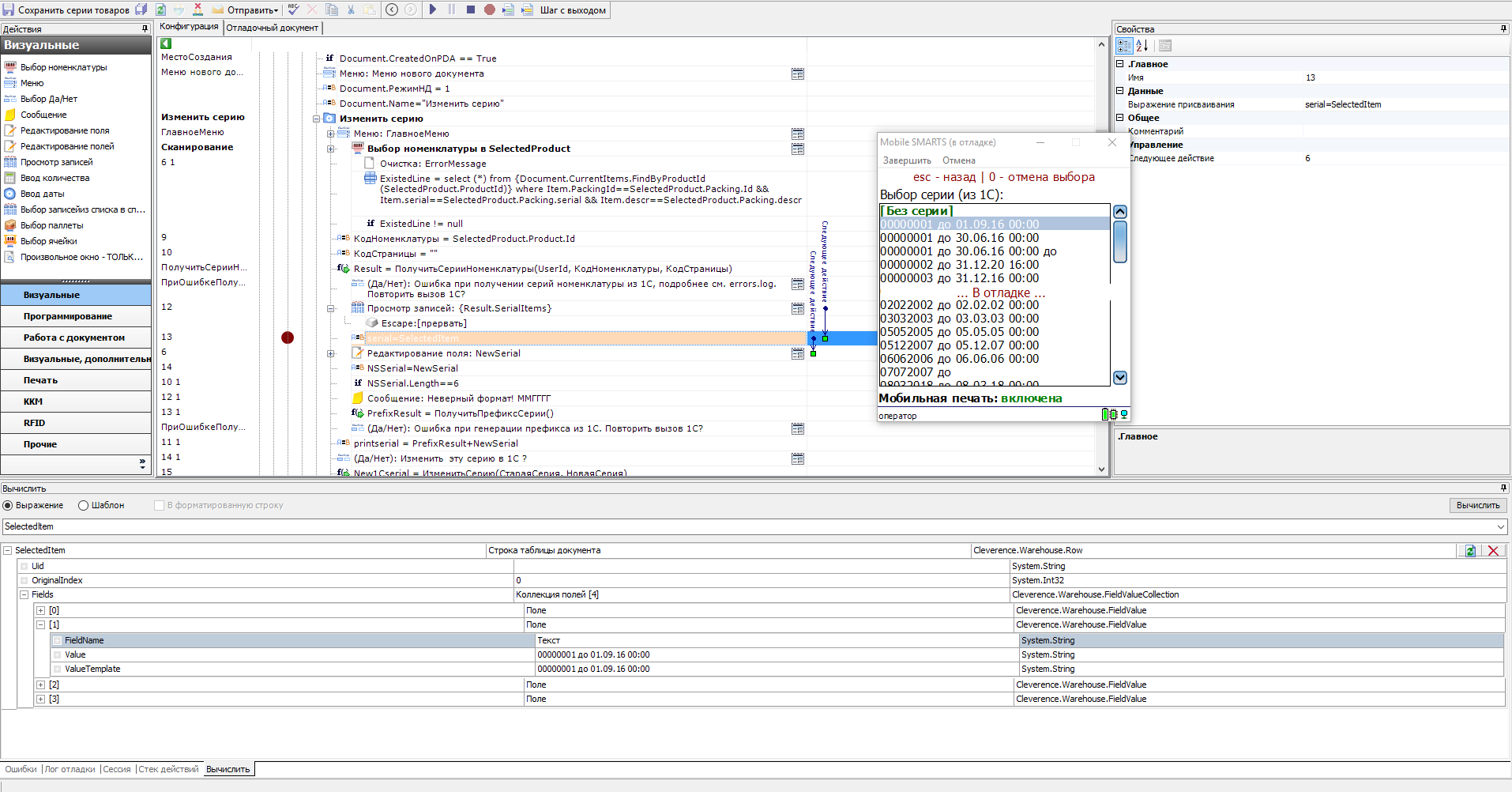This screenshot has width=1512, height=792.
Task: Open the 'RFID' action category
Action: pos(76,423)
